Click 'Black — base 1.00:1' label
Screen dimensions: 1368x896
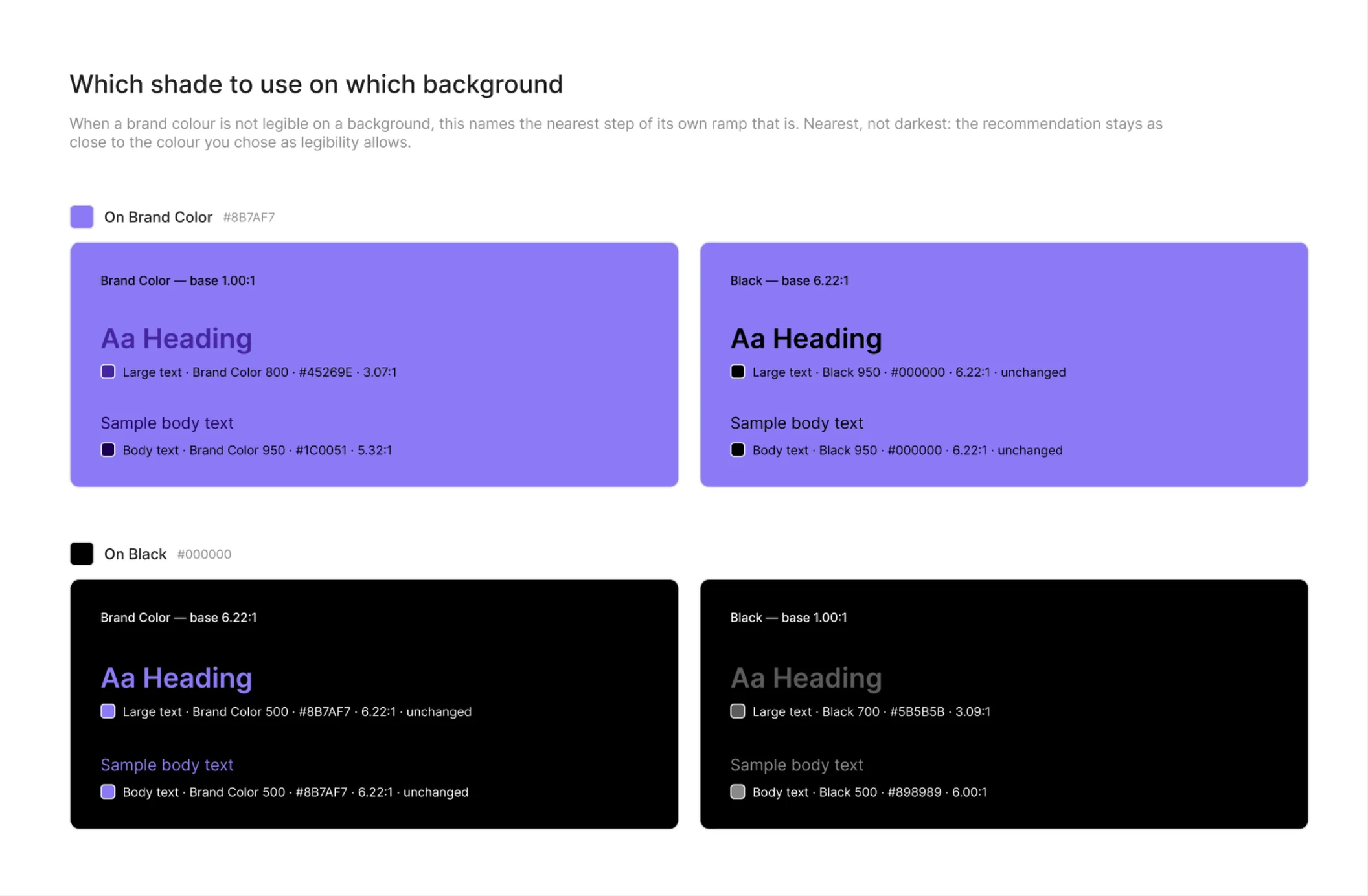(788, 618)
